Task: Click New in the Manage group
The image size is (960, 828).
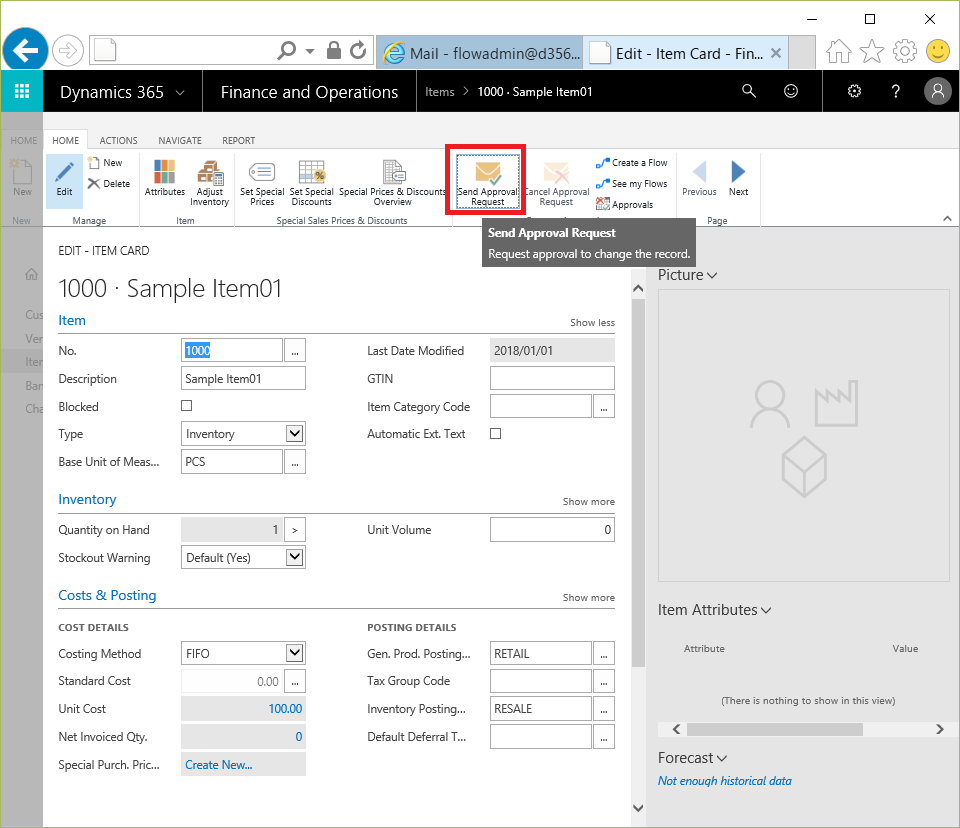Action: [105, 163]
